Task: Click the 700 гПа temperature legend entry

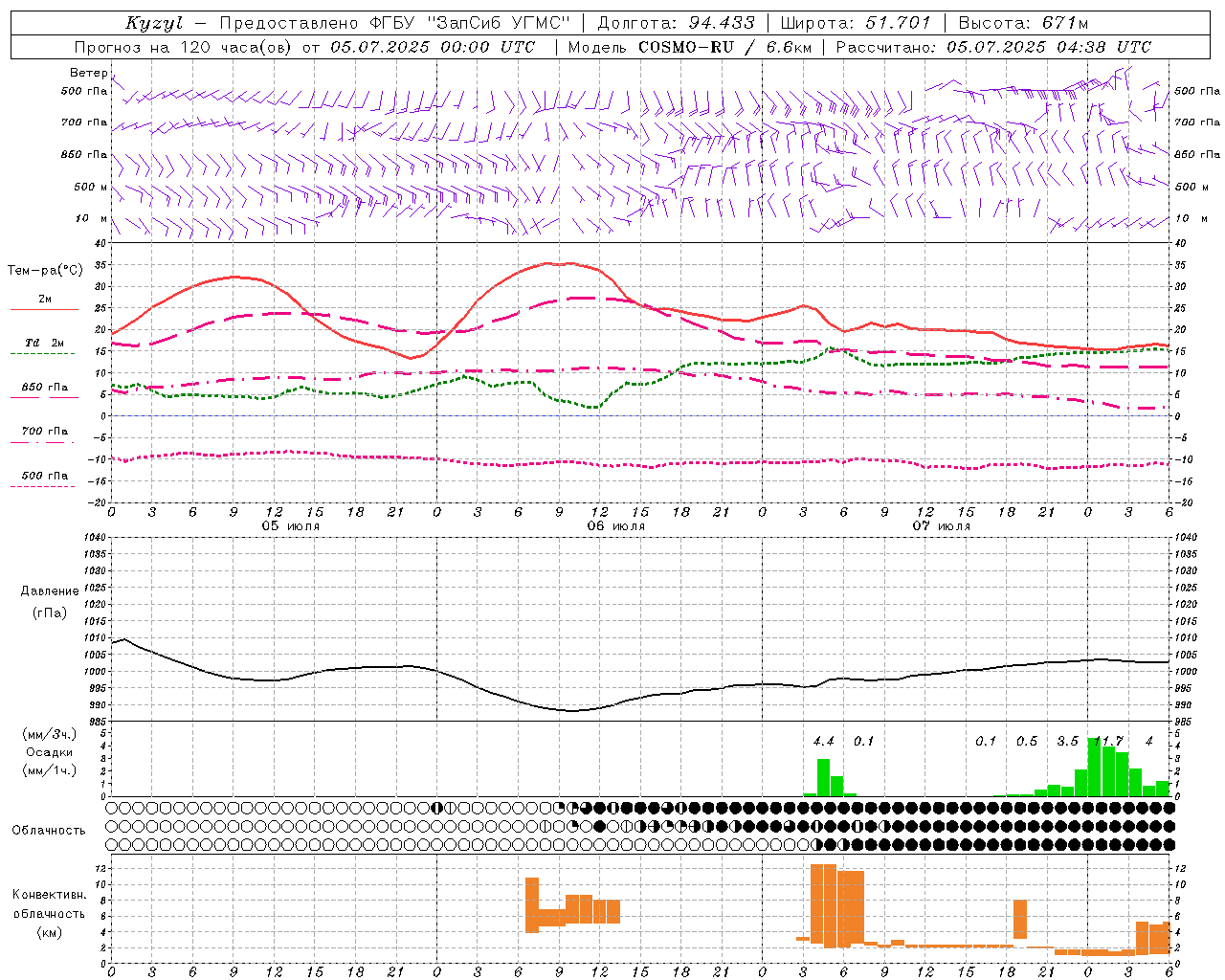Action: [x=45, y=432]
